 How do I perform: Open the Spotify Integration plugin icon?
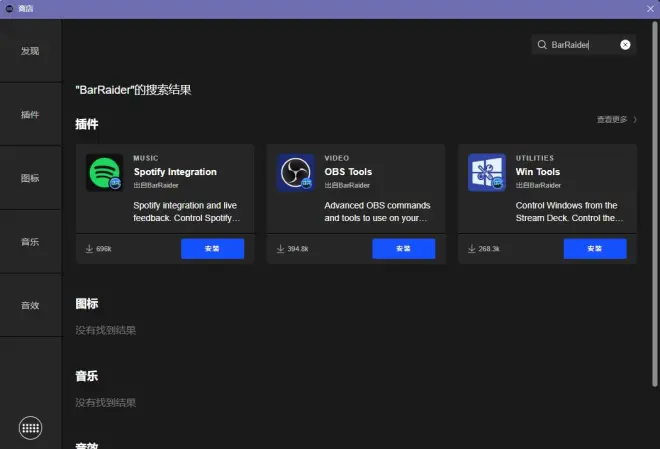tap(104, 173)
